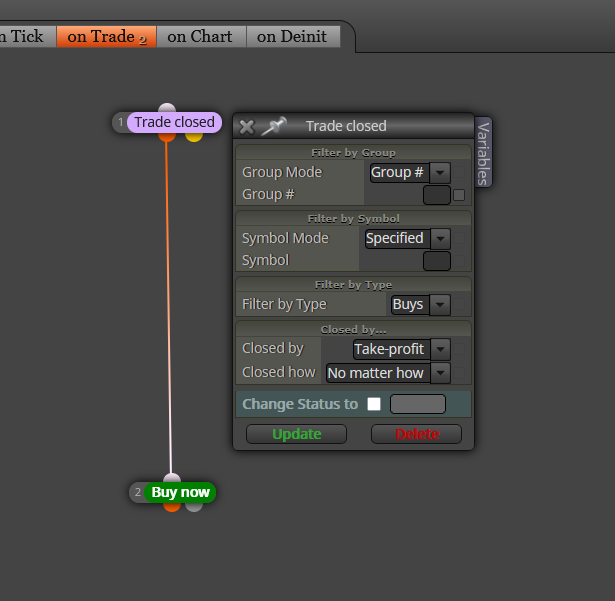This screenshot has height=601, width=615.
Task: Close the Trade closed properties panel
Action: pyautogui.click(x=247, y=127)
